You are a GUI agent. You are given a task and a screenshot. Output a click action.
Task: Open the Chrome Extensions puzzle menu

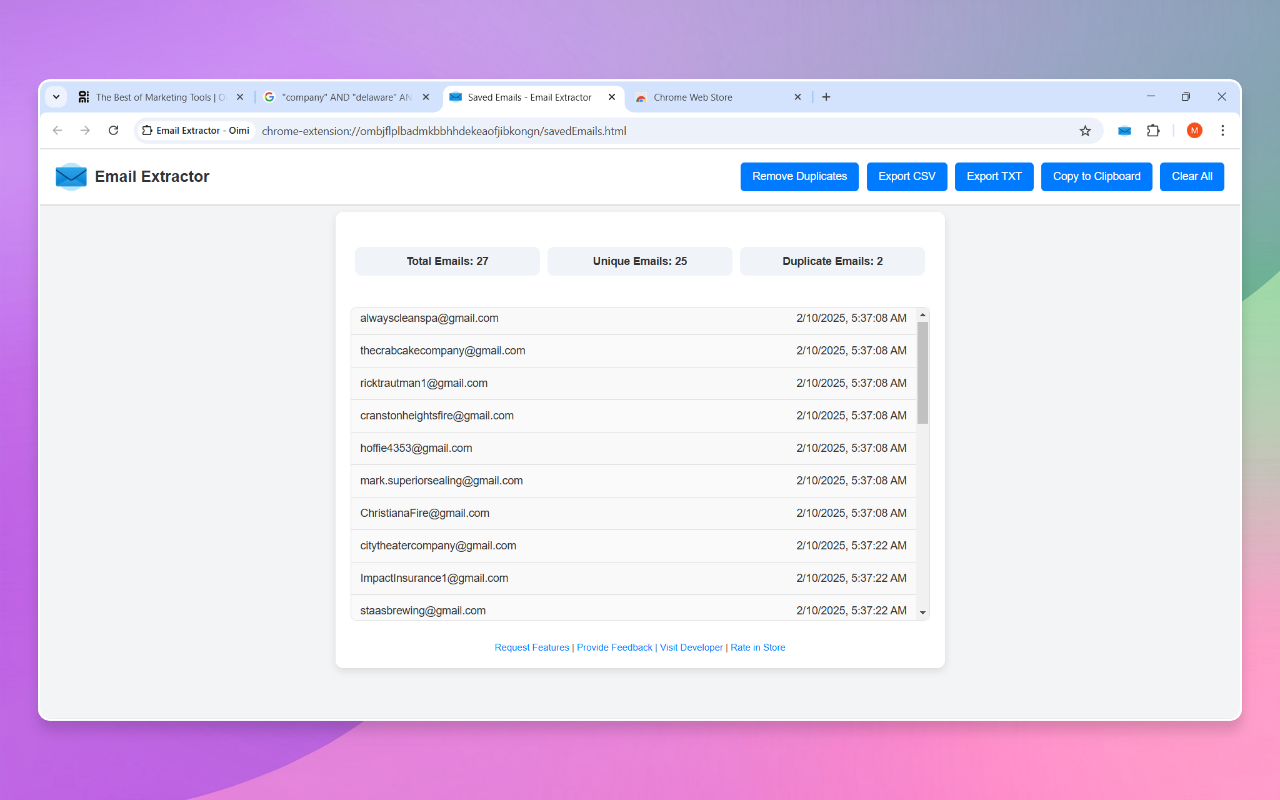tap(1153, 130)
